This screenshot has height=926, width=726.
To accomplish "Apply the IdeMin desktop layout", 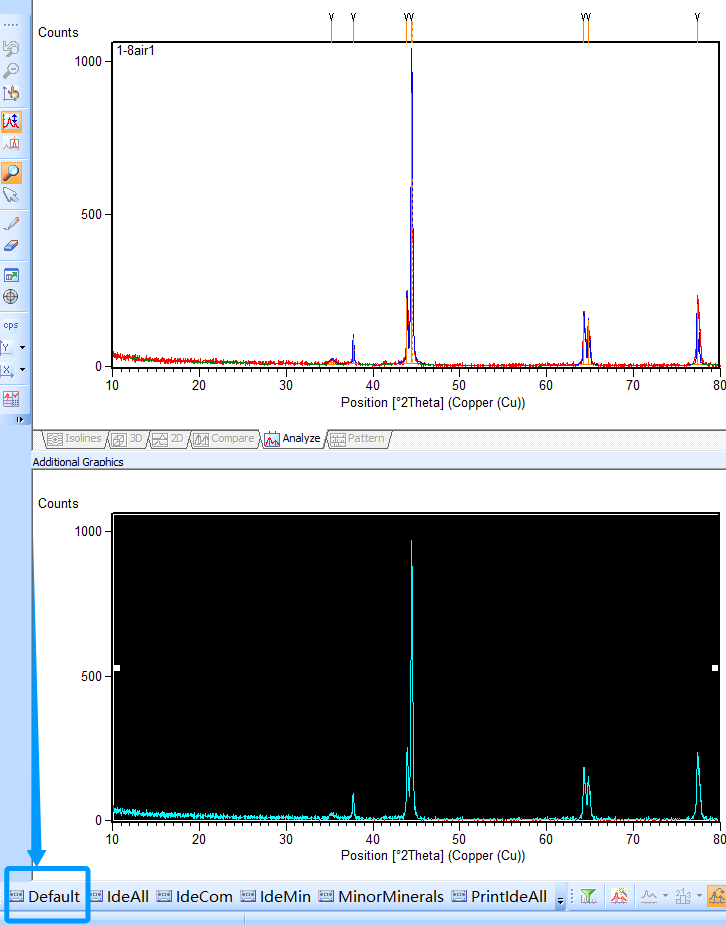I will pyautogui.click(x=275, y=896).
